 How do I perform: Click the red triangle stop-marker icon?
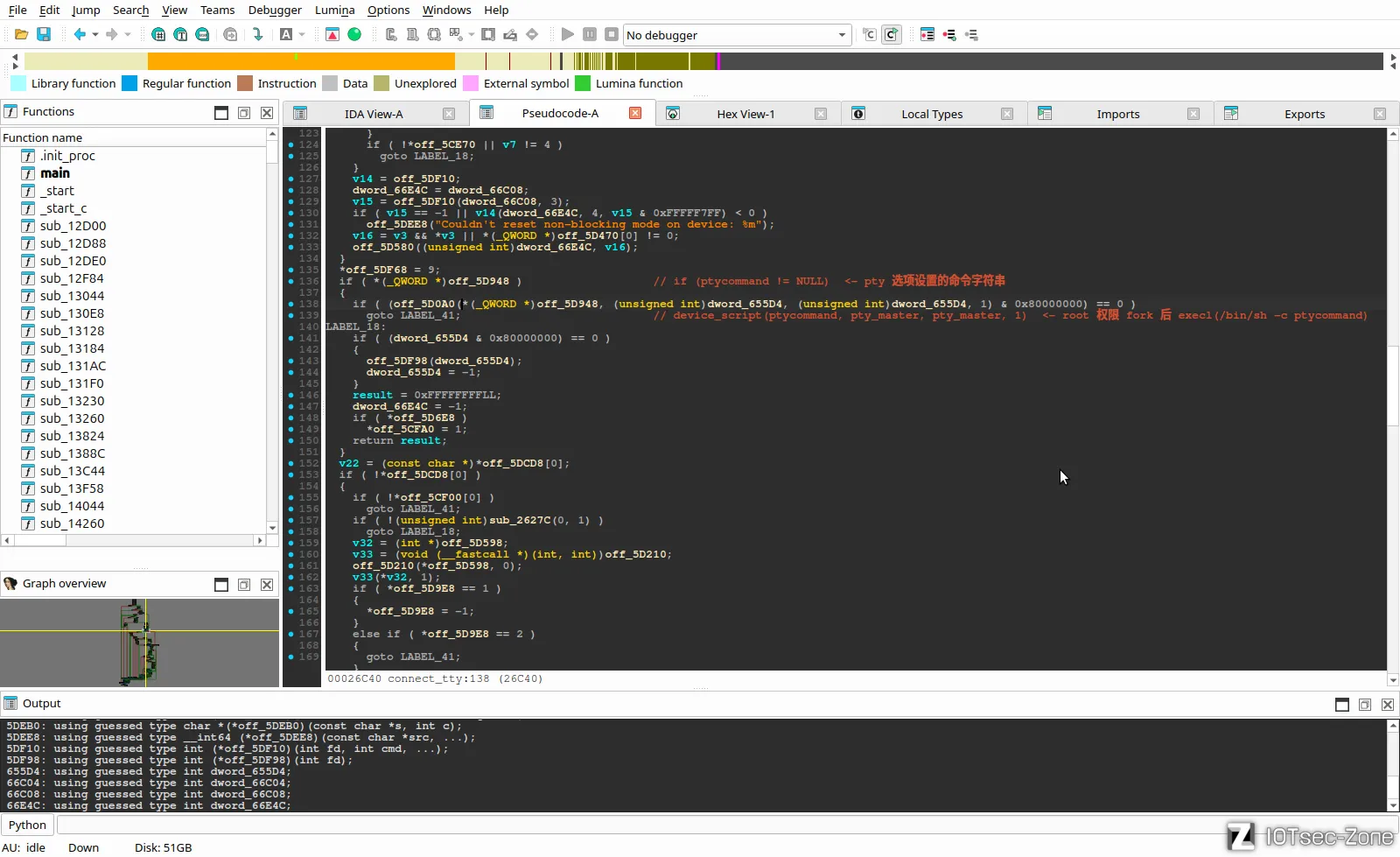[x=332, y=35]
